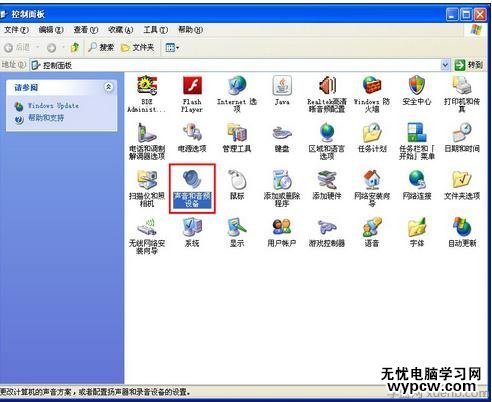Image resolution: width=492 pixels, height=402 pixels.
Task: Click the 后退 back button
Action: pos(18,48)
